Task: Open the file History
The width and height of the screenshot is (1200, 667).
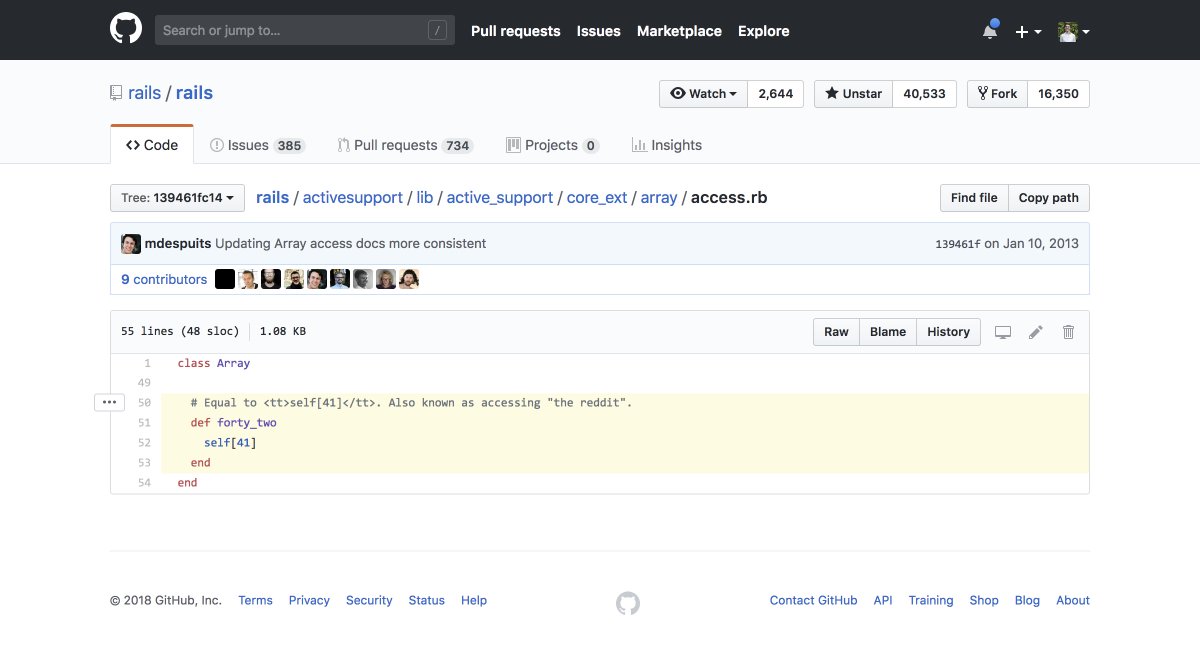Action: [949, 332]
